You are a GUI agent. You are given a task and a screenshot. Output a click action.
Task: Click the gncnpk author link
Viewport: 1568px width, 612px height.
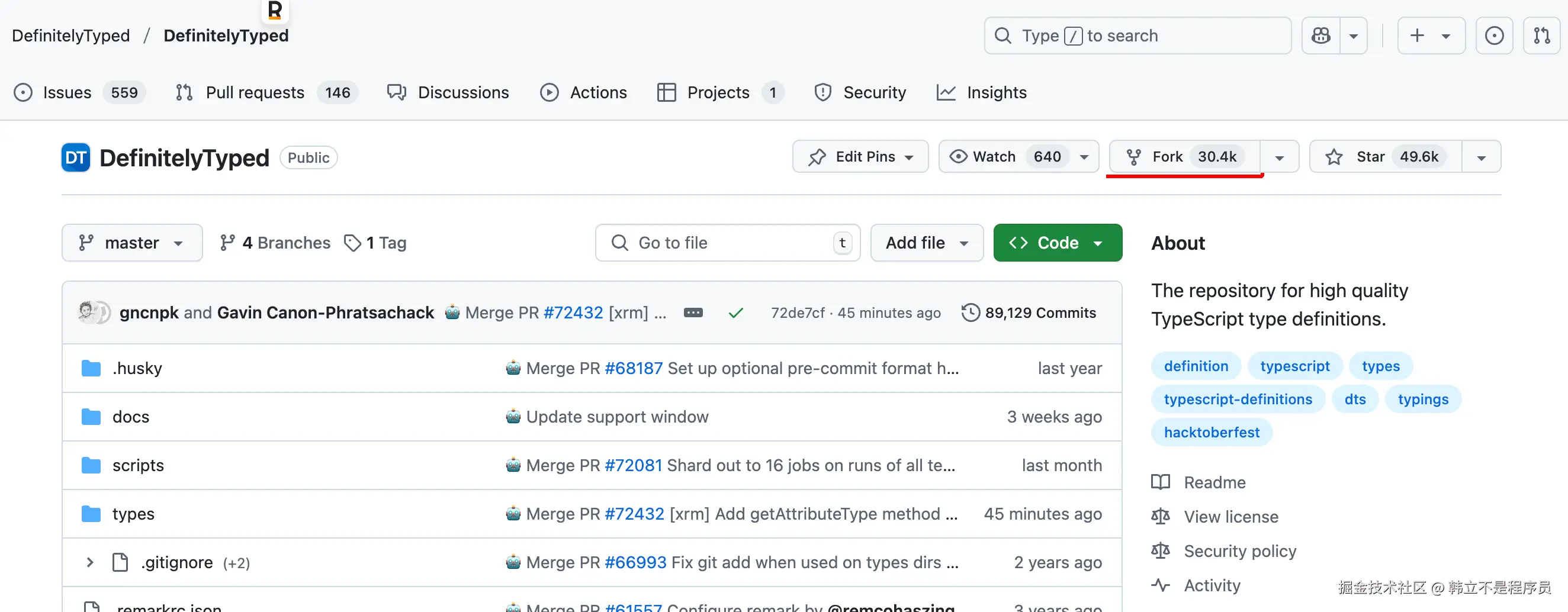(149, 313)
